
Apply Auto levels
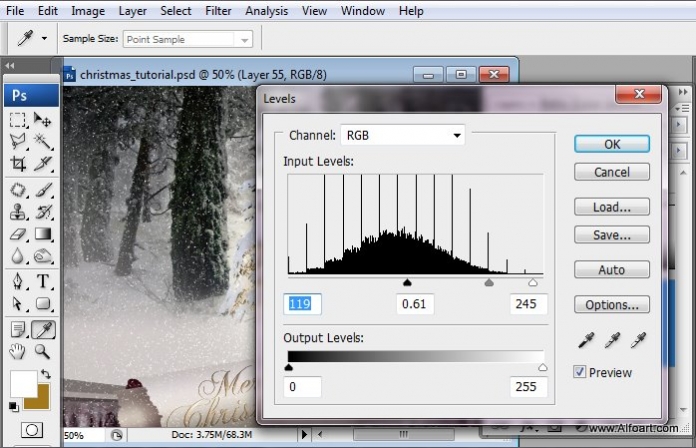click(612, 270)
